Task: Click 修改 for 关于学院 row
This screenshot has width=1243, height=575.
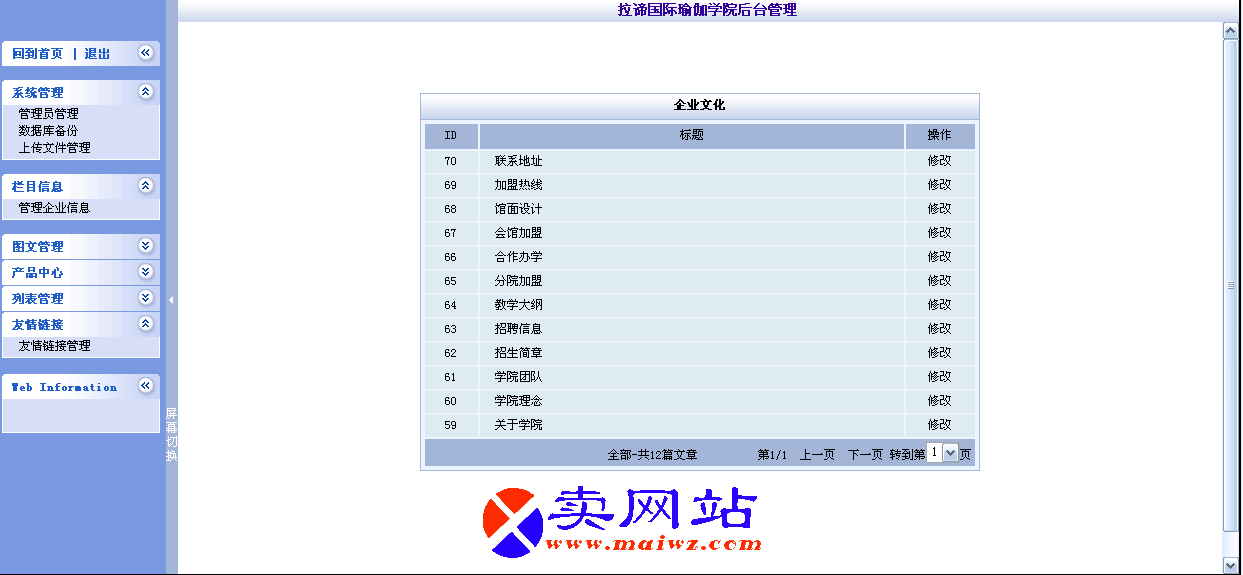Action: [x=939, y=425]
